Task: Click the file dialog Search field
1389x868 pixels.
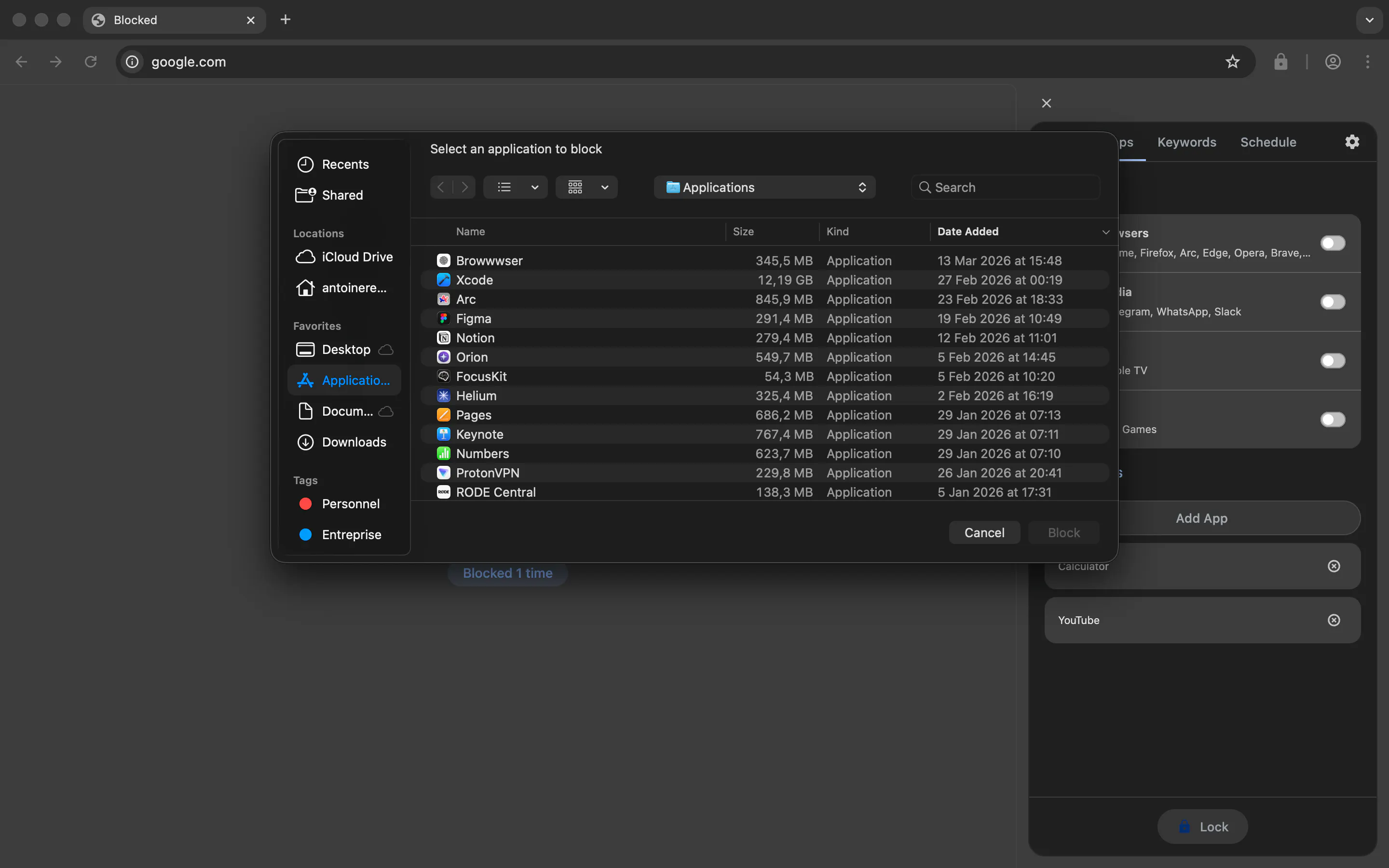Action: tap(1005, 187)
